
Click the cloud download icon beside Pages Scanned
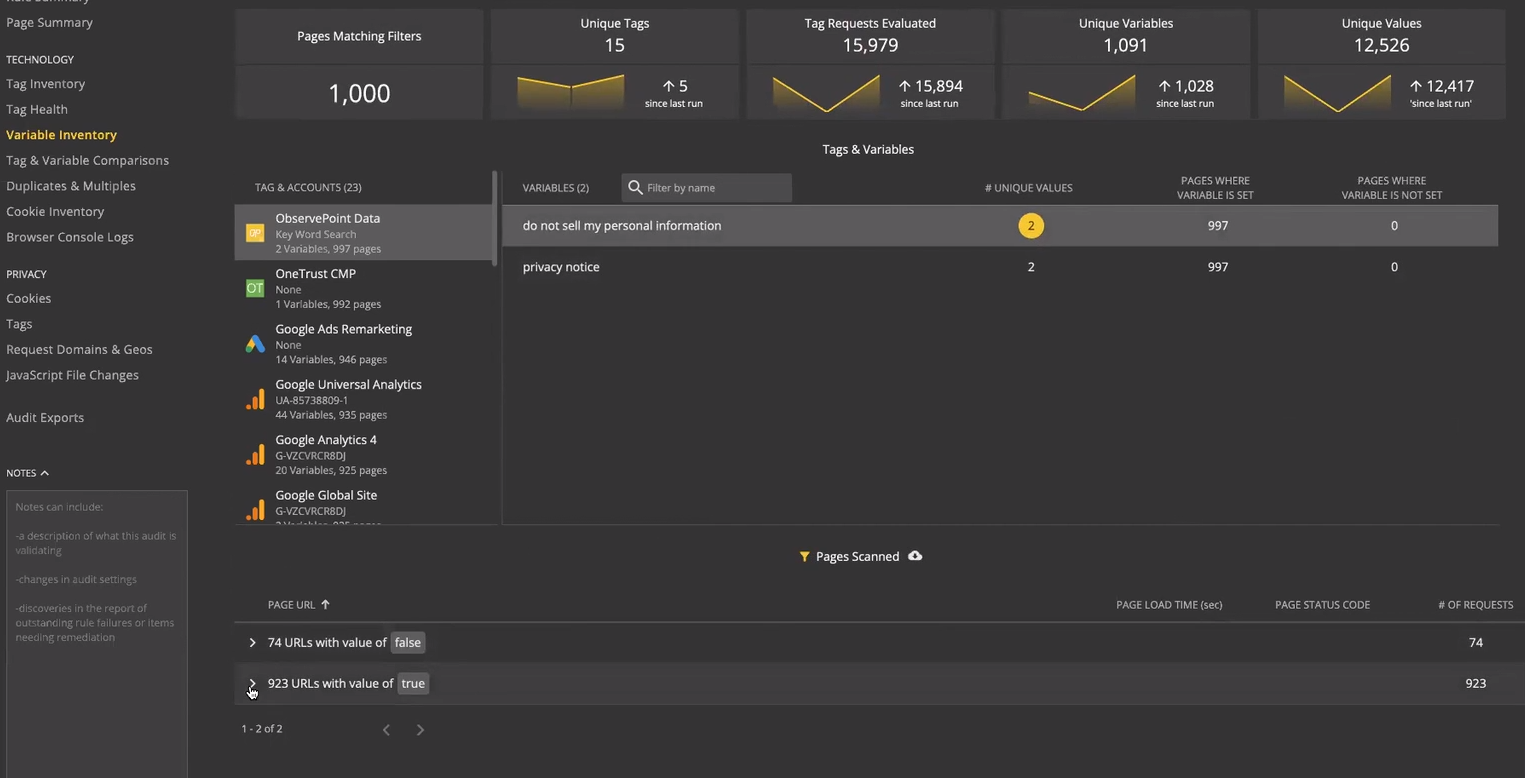[x=915, y=556]
